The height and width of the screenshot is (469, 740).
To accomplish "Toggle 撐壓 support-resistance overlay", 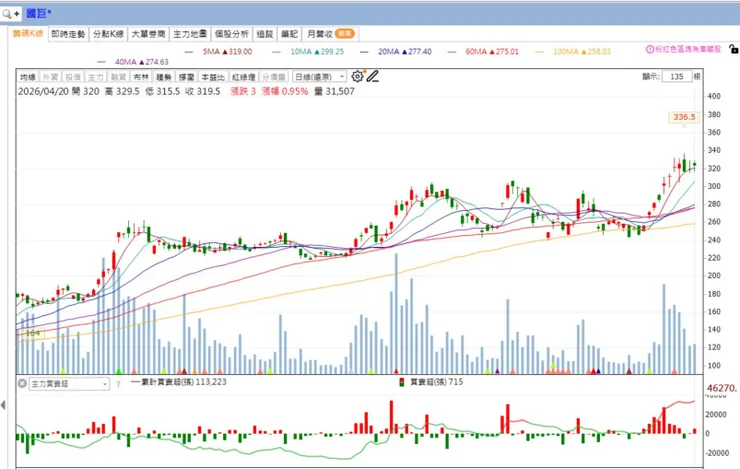I will [186, 77].
